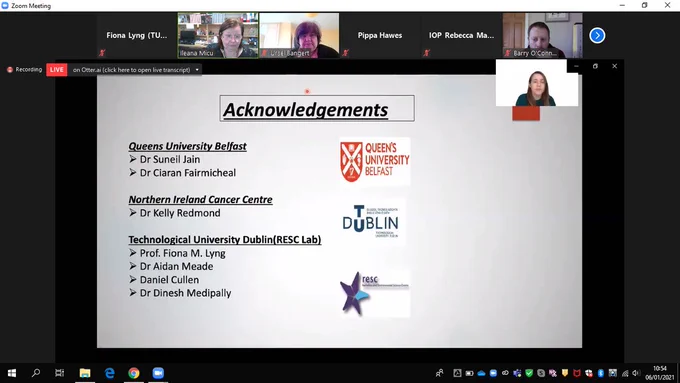
Task: Open the Wi-Fi network tray icon
Action: point(625,373)
